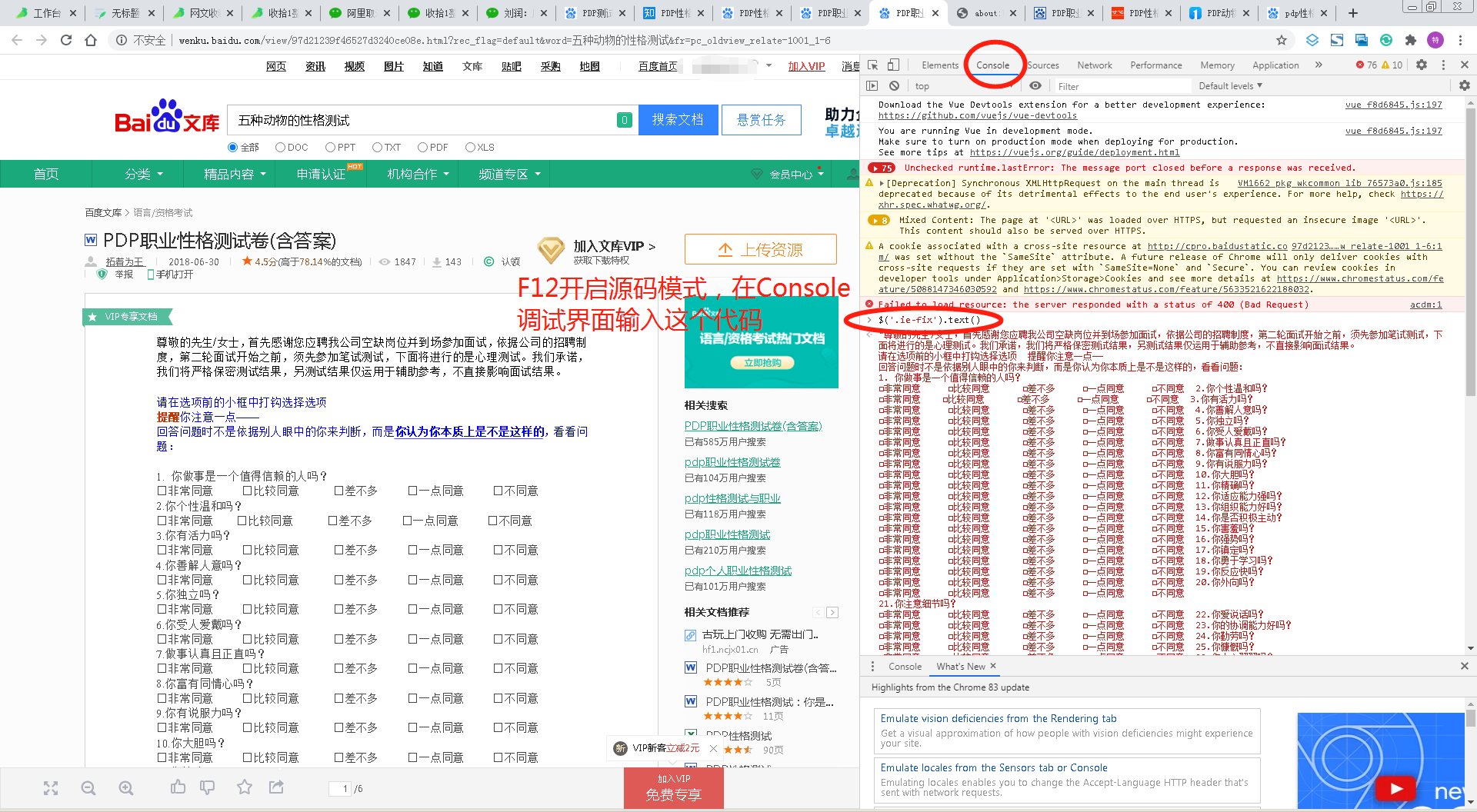Image resolution: width=1477 pixels, height=812 pixels.
Task: Toggle the device toolbar in DevTools
Action: pos(893,65)
